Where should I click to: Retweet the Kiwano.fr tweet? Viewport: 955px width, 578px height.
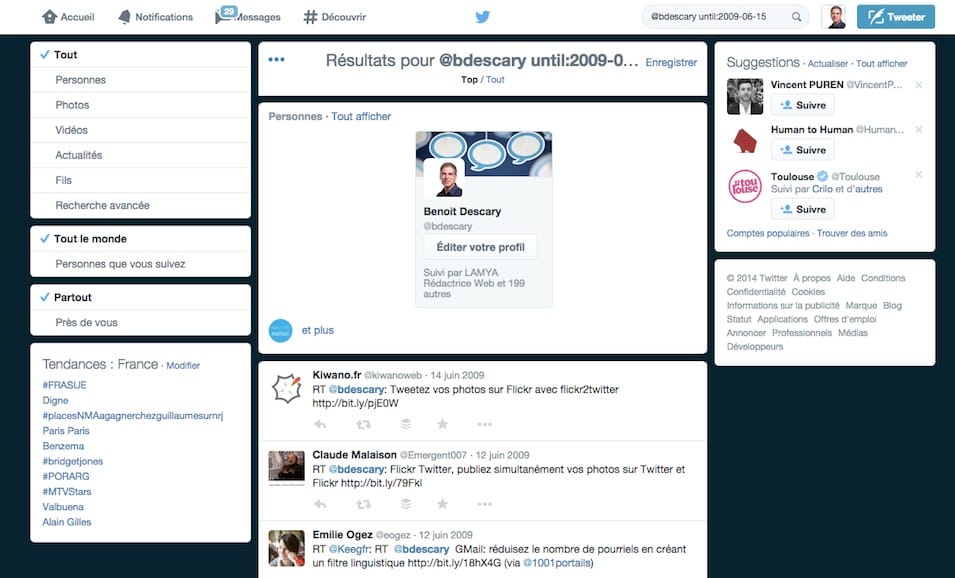[x=363, y=424]
